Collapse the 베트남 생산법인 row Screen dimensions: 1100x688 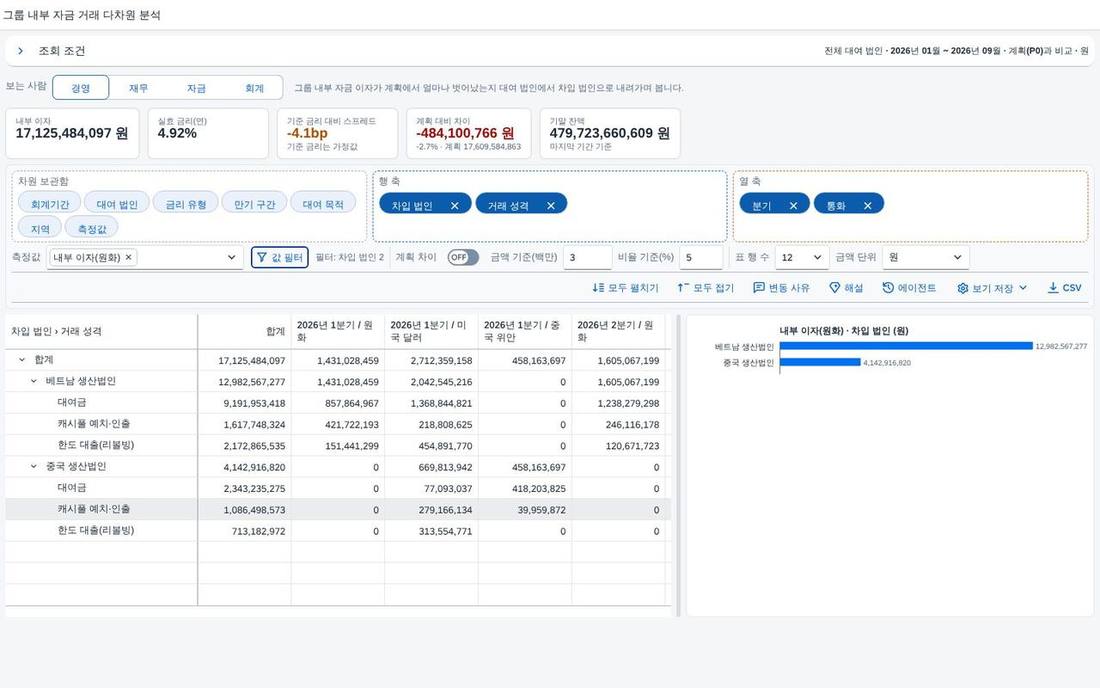[x=33, y=381]
